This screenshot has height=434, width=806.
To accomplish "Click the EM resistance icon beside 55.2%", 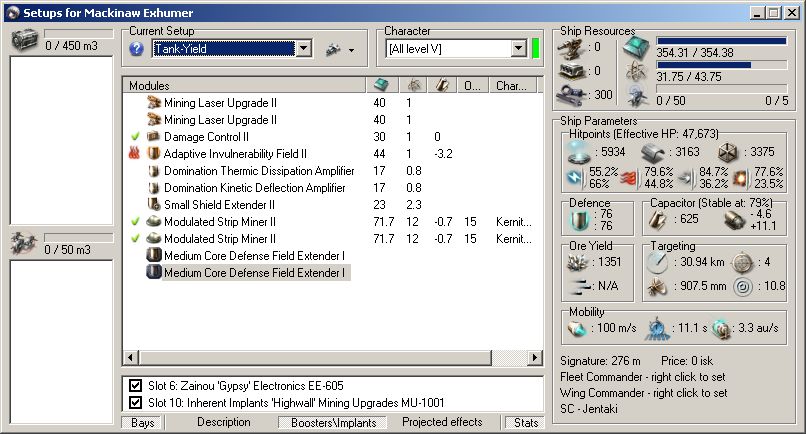I will pos(575,178).
